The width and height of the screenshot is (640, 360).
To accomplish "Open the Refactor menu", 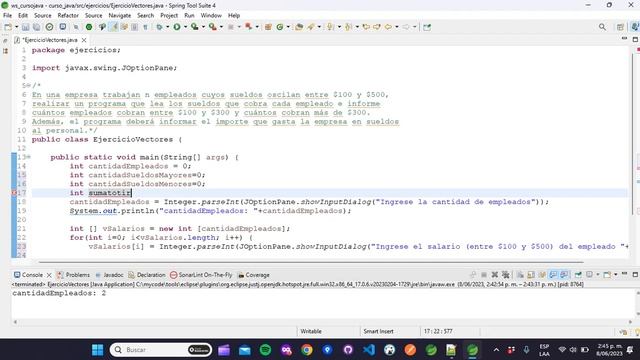I will pos(68,16).
